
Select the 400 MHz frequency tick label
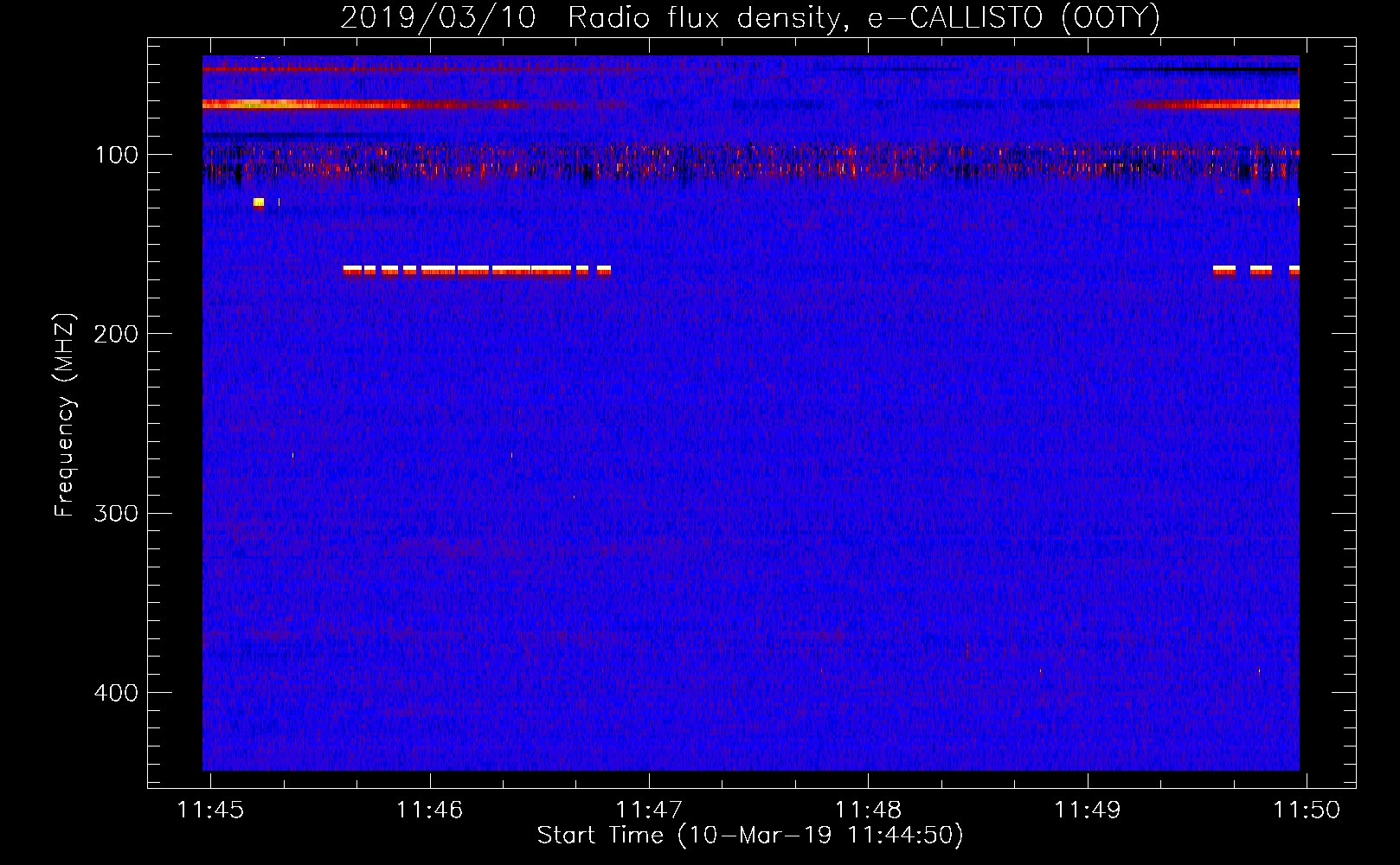pos(116,693)
